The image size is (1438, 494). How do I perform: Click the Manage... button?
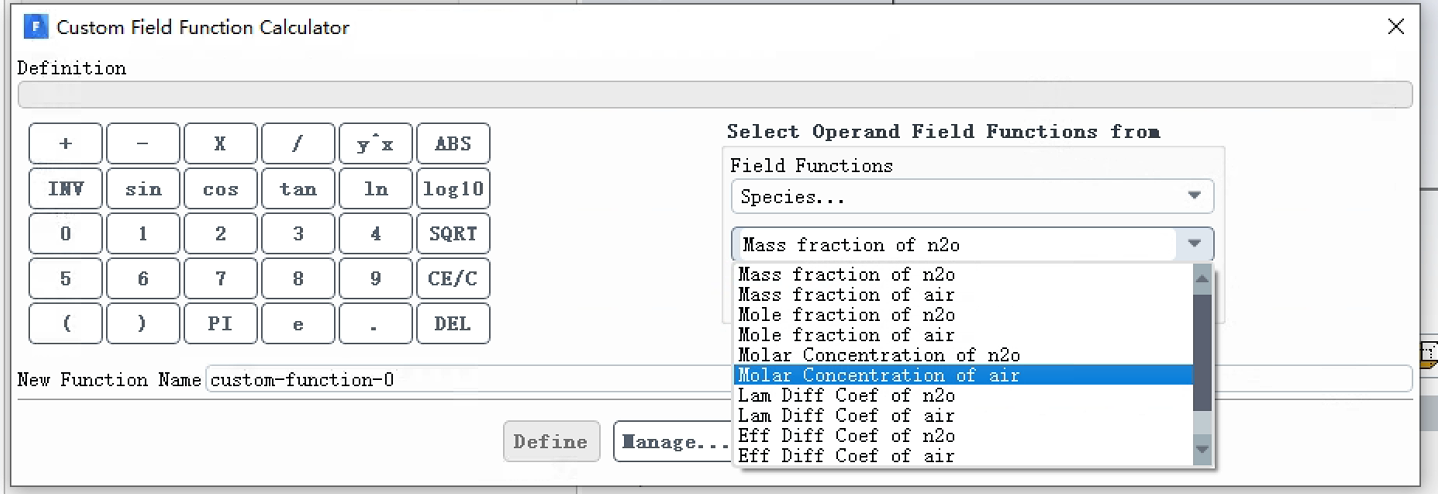point(673,442)
